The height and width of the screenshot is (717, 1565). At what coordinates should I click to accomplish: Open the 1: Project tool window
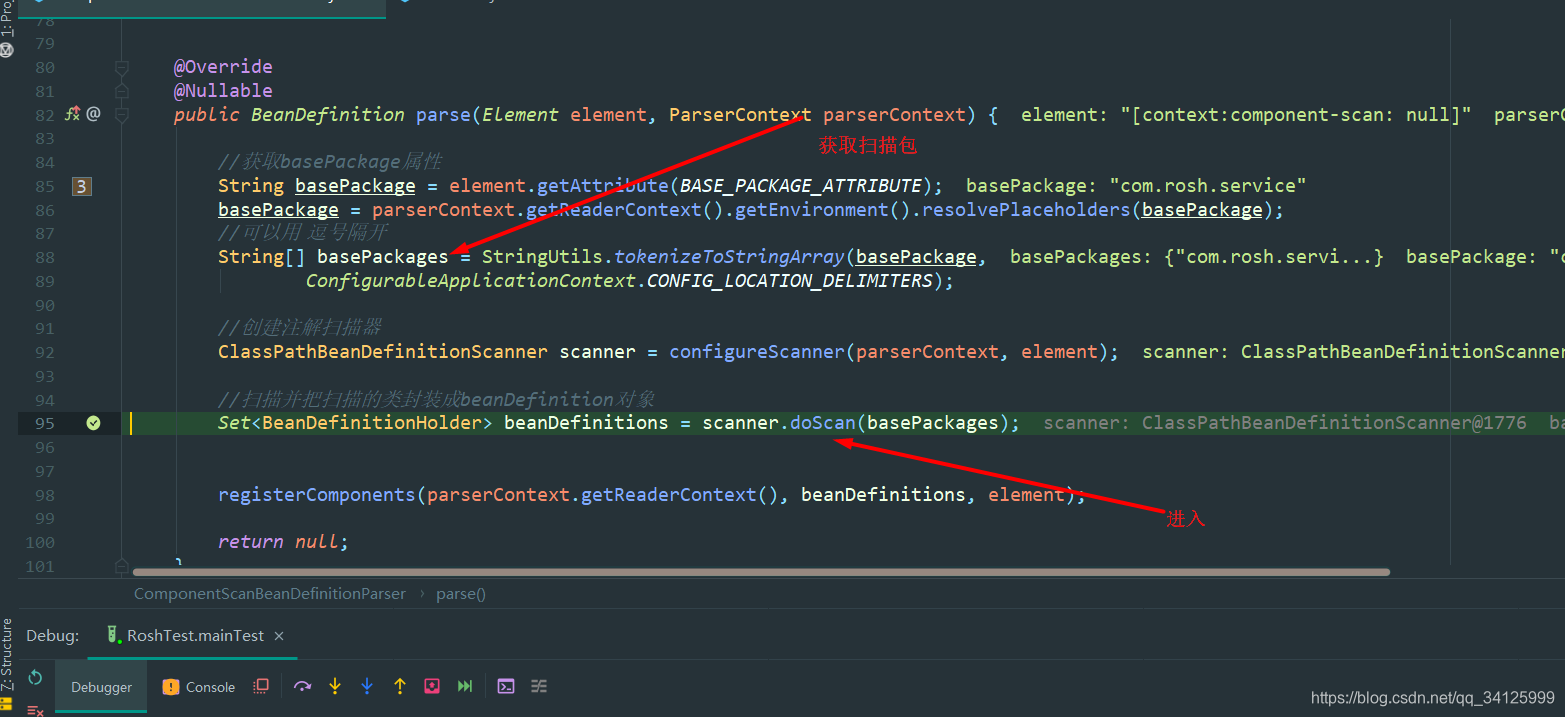click(x=7, y=20)
